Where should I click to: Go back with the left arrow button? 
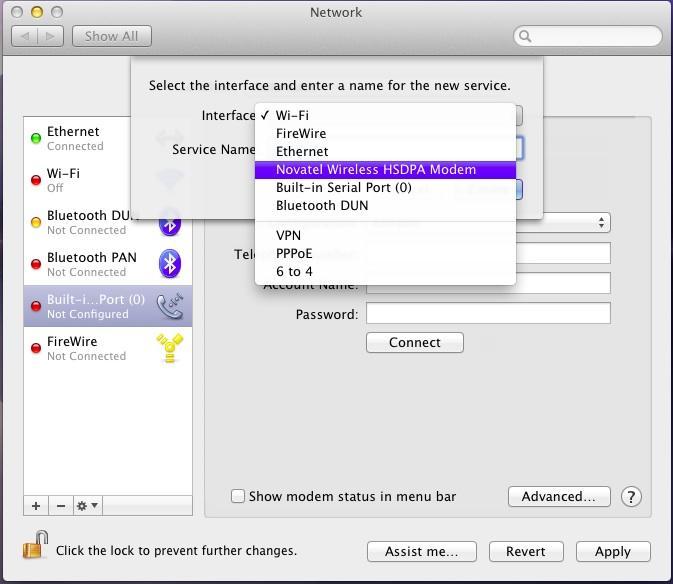point(26,36)
